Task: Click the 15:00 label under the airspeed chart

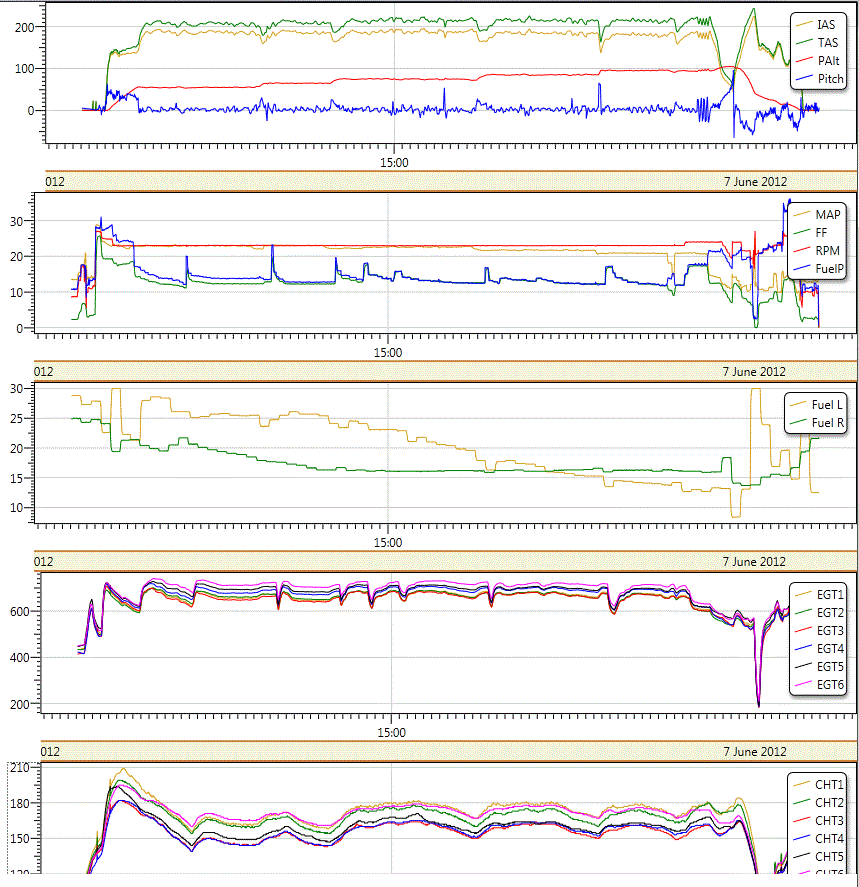Action: [394, 163]
